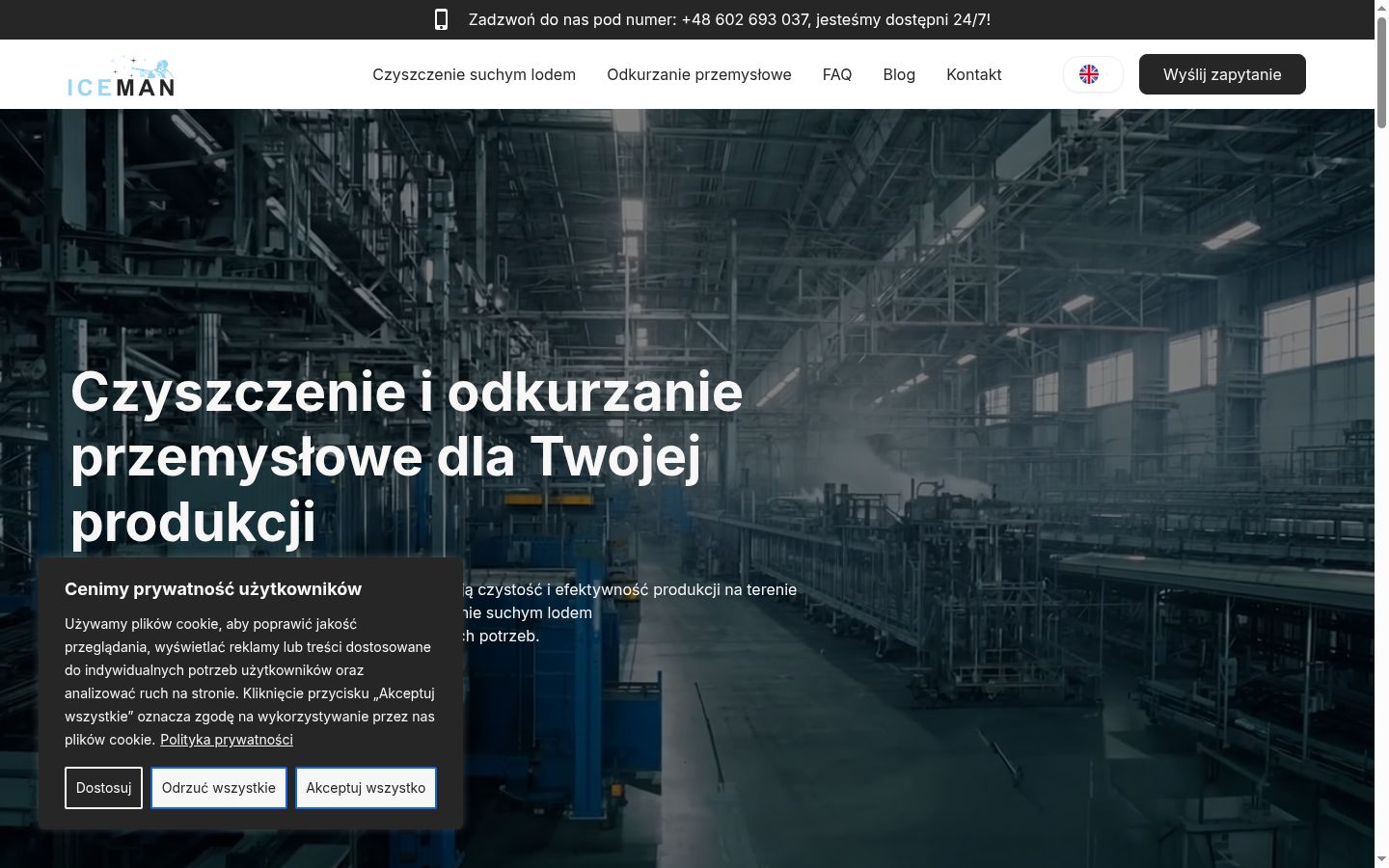Viewport: 1389px width, 868px height.
Task: Click Dostosuj in the cookie banner
Action: pos(104,788)
